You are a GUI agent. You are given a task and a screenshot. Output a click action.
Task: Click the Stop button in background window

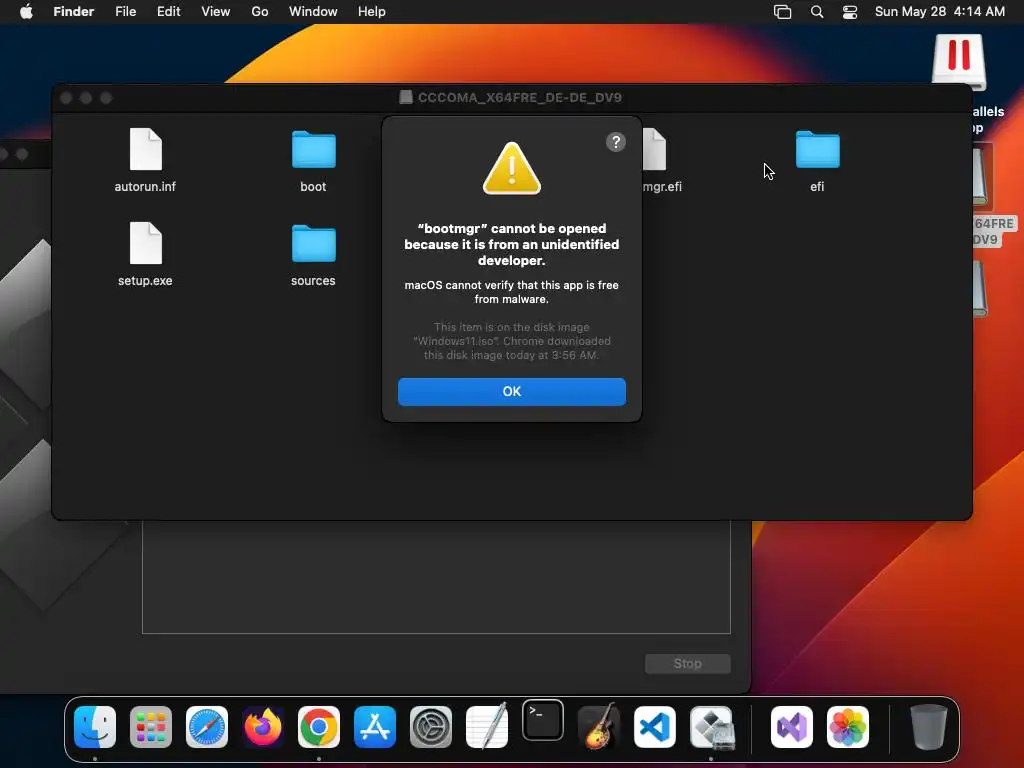(688, 664)
